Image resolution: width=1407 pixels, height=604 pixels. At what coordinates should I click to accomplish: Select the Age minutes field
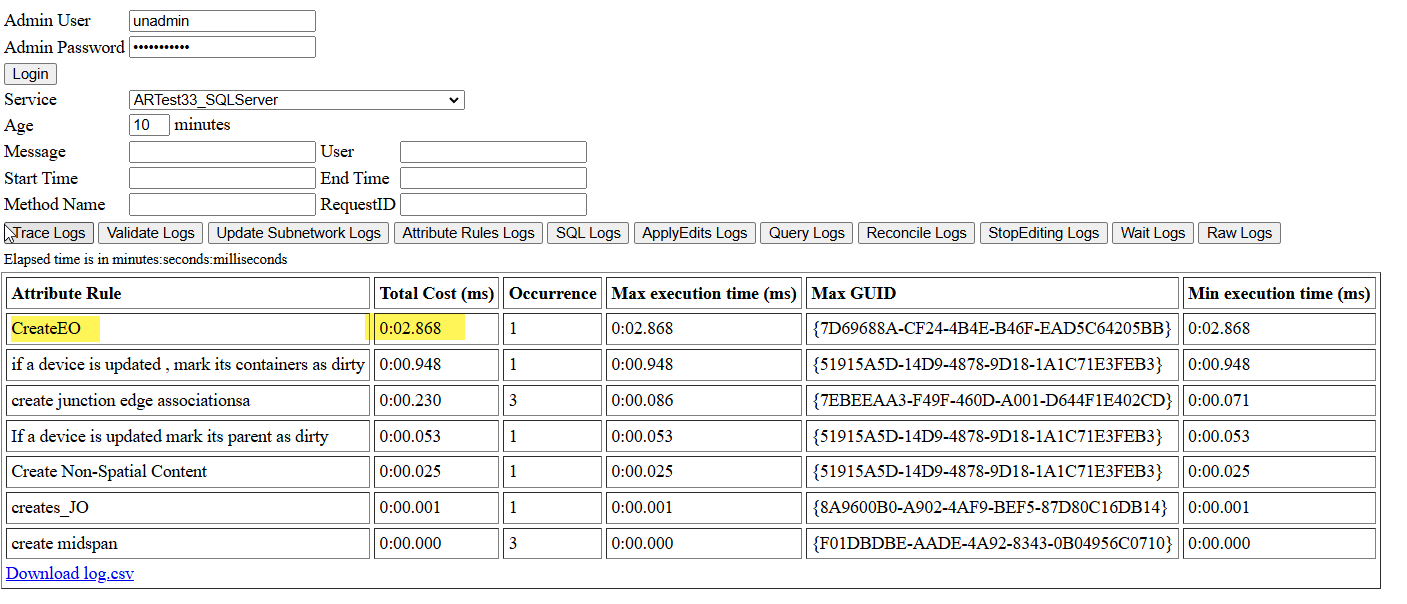tap(149, 125)
